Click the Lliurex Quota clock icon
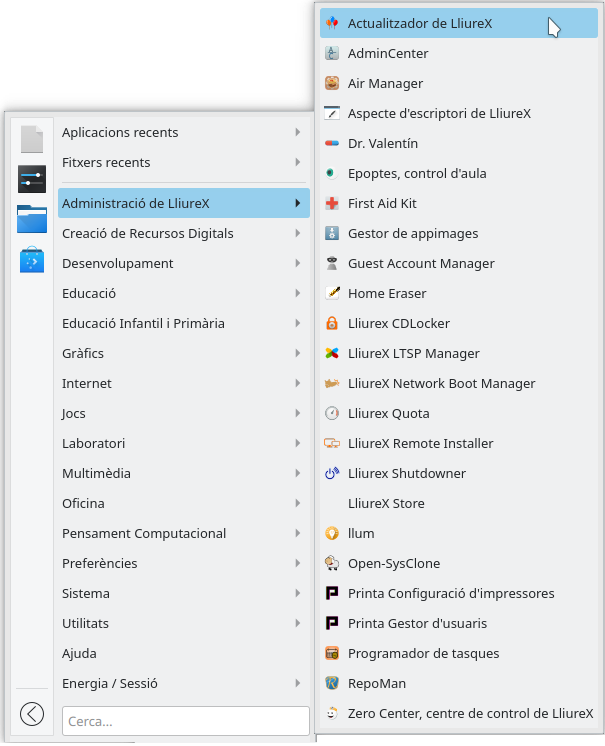This screenshot has height=746, width=605. click(x=332, y=413)
